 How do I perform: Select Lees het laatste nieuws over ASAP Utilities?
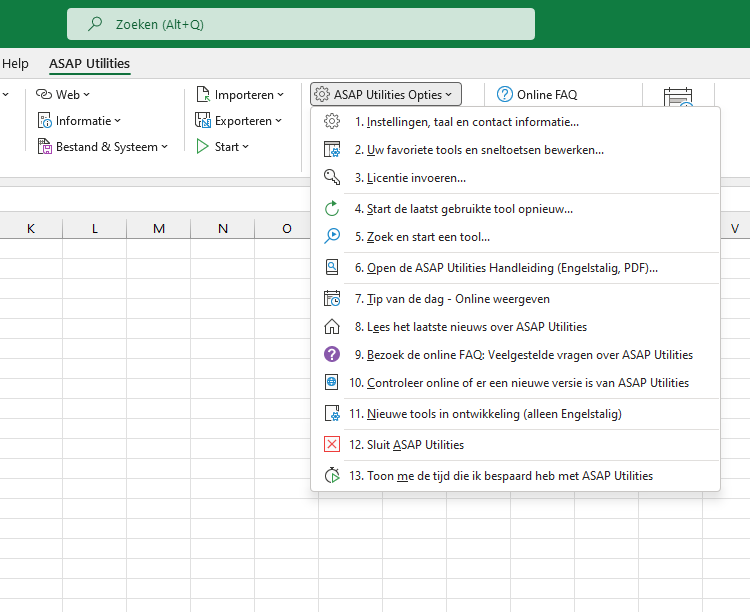515,326
